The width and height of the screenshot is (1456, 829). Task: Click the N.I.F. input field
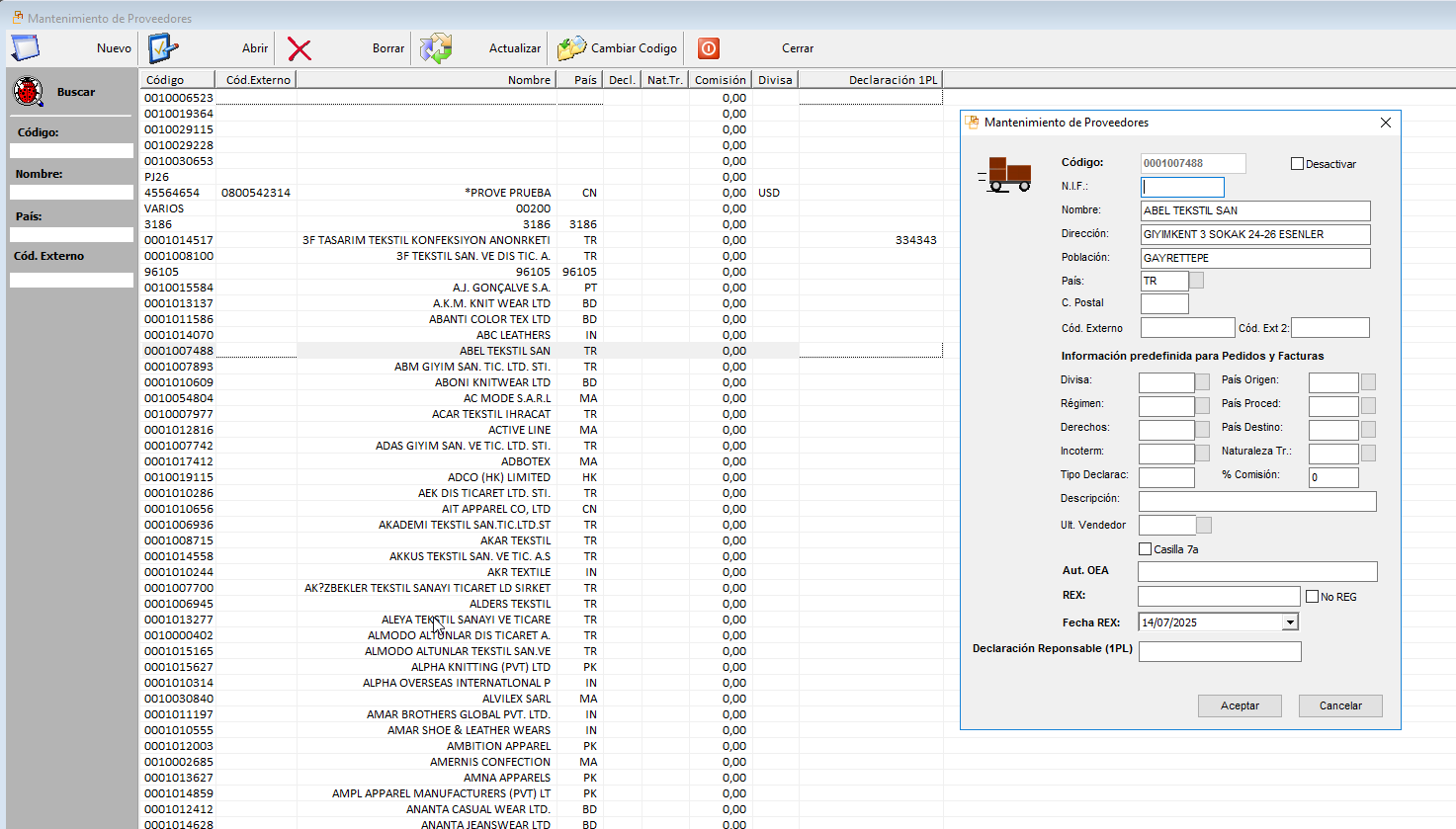pos(1182,187)
